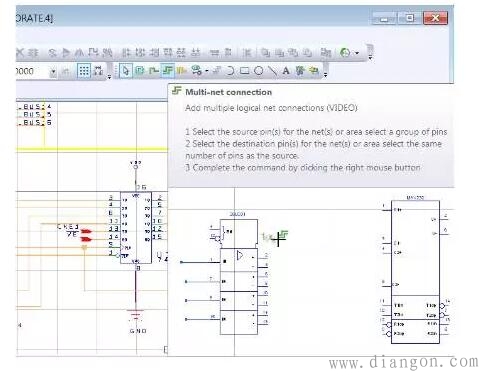The height and width of the screenshot is (377, 484).
Task: Open the special components tool
Action: 196,71
